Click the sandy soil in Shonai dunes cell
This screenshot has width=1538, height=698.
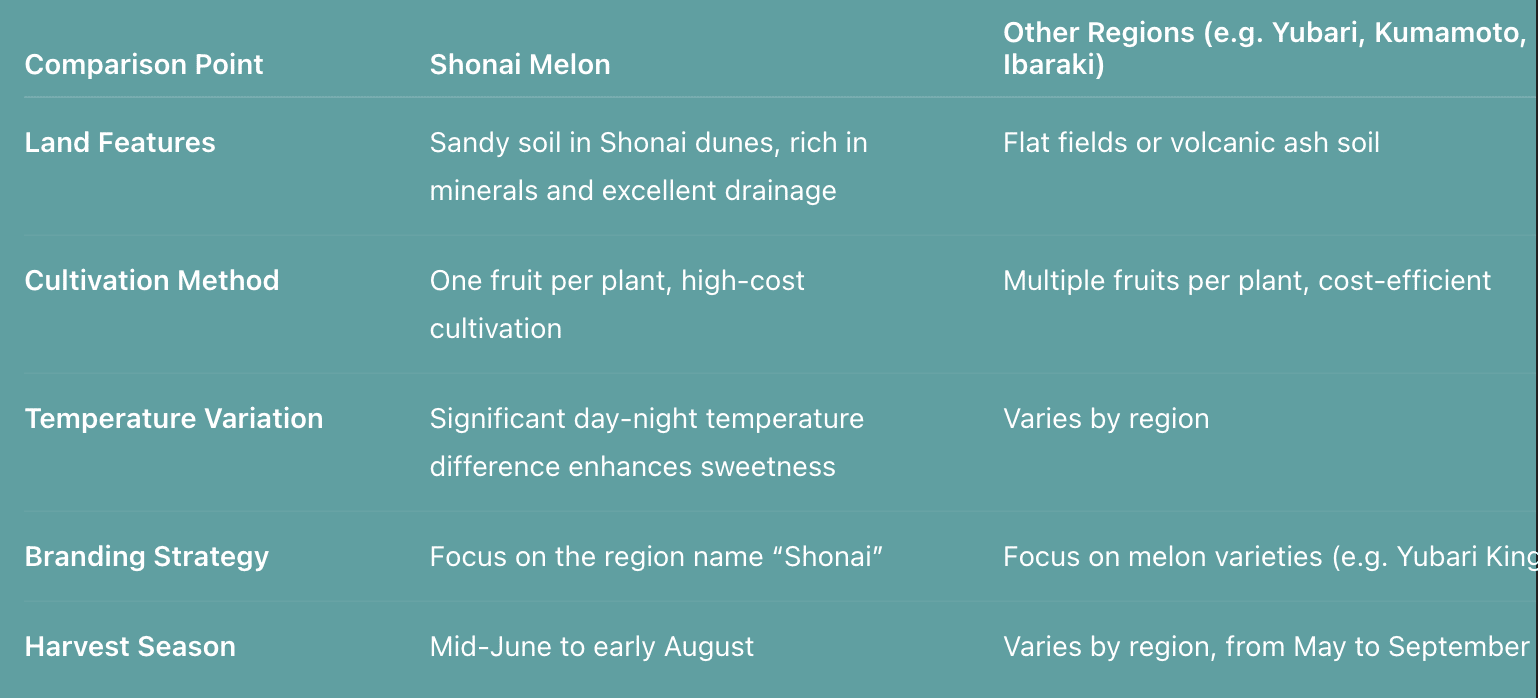(x=649, y=166)
